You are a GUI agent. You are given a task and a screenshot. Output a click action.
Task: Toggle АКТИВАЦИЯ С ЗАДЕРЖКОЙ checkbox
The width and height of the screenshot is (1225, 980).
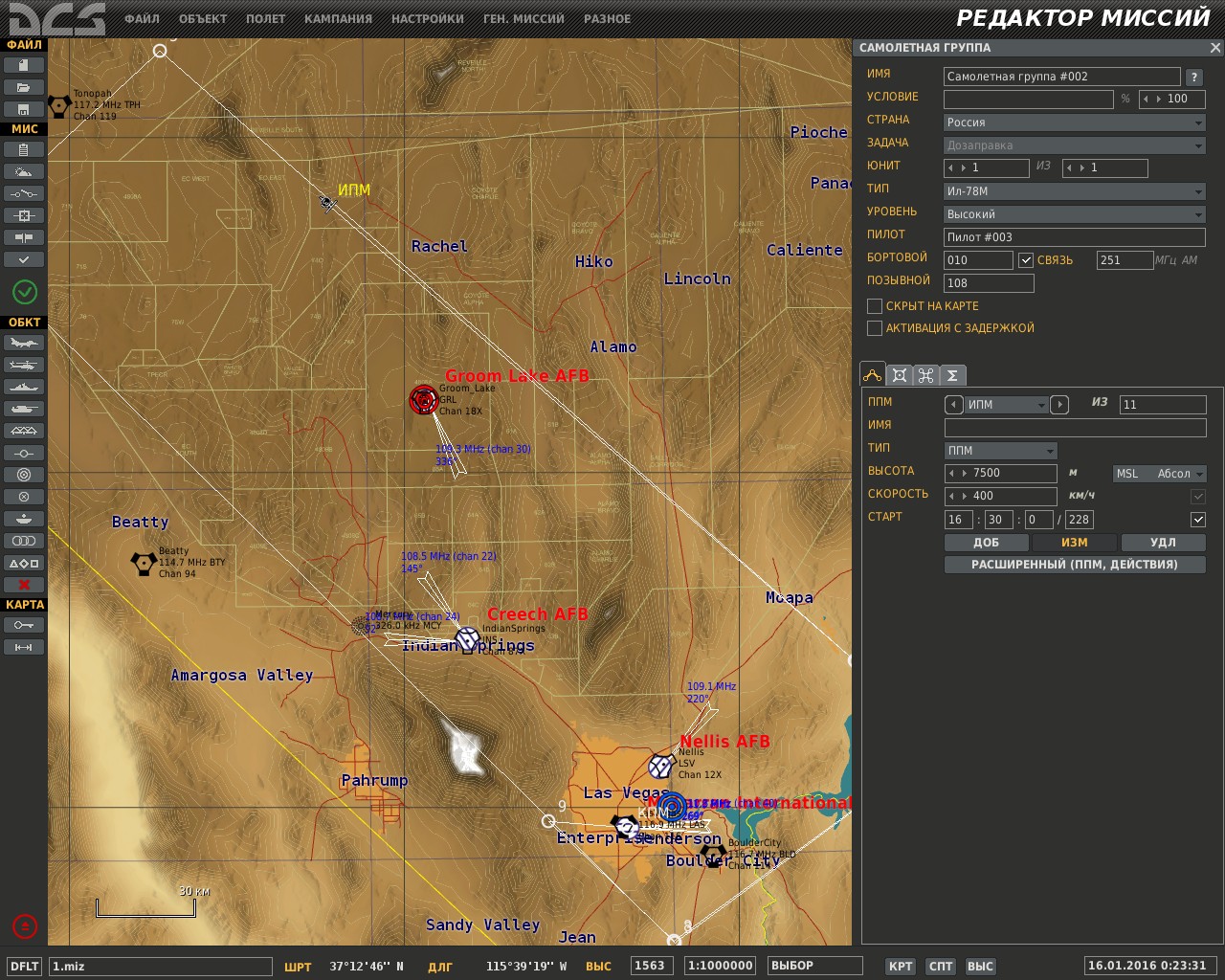coord(874,328)
